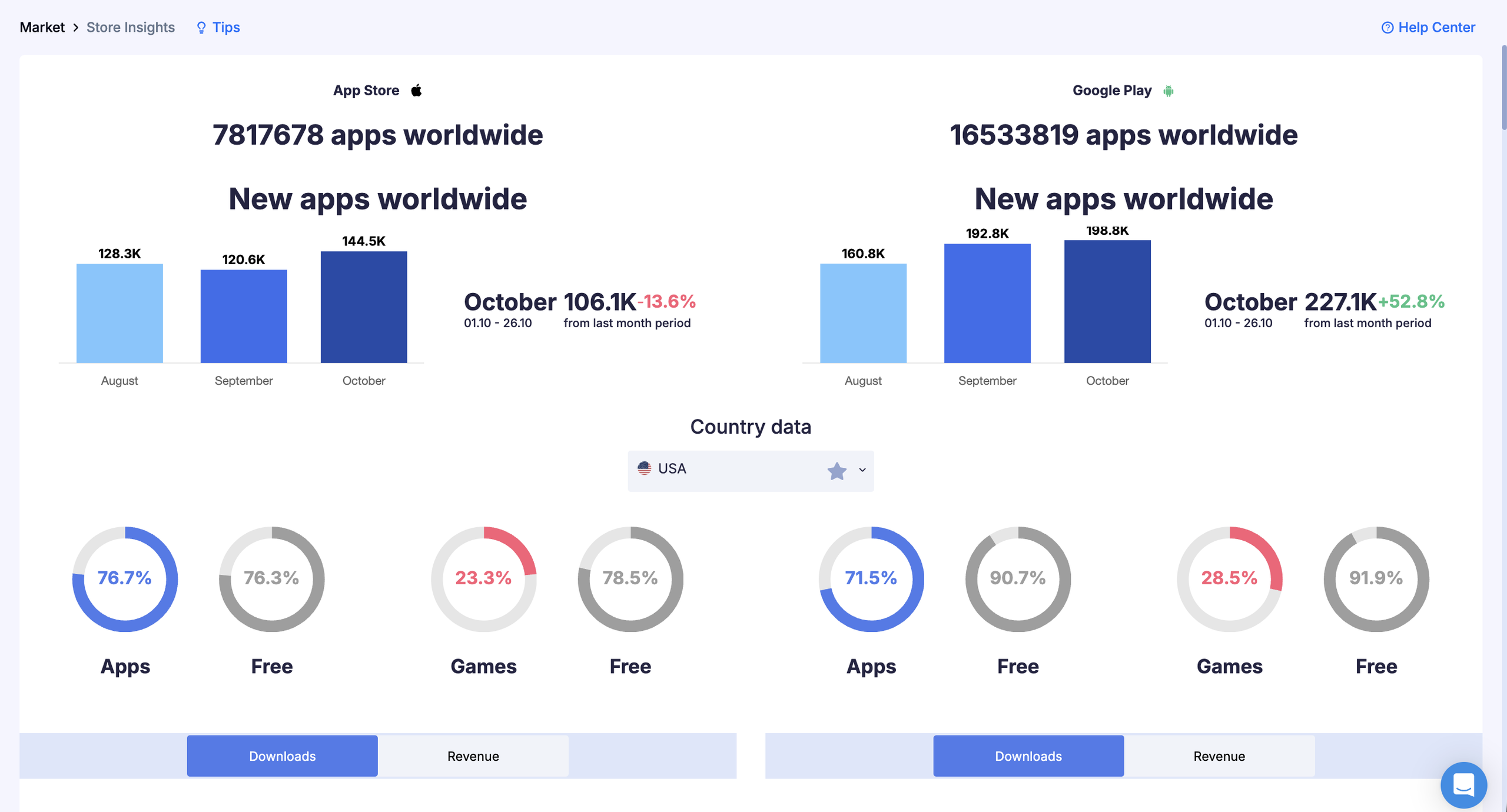
Task: Click the Help Center question mark icon
Action: point(1387,28)
